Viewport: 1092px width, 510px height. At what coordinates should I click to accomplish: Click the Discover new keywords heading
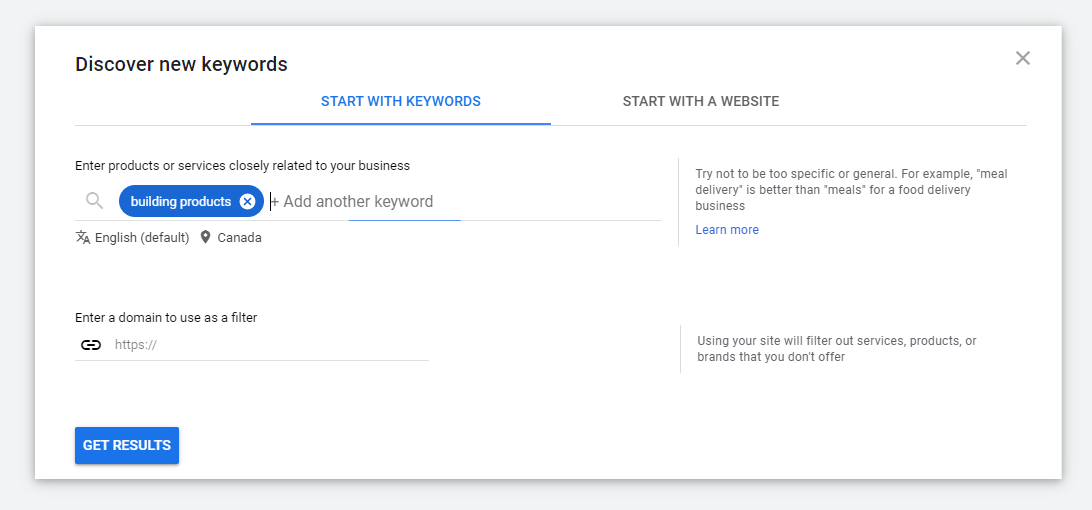(181, 65)
